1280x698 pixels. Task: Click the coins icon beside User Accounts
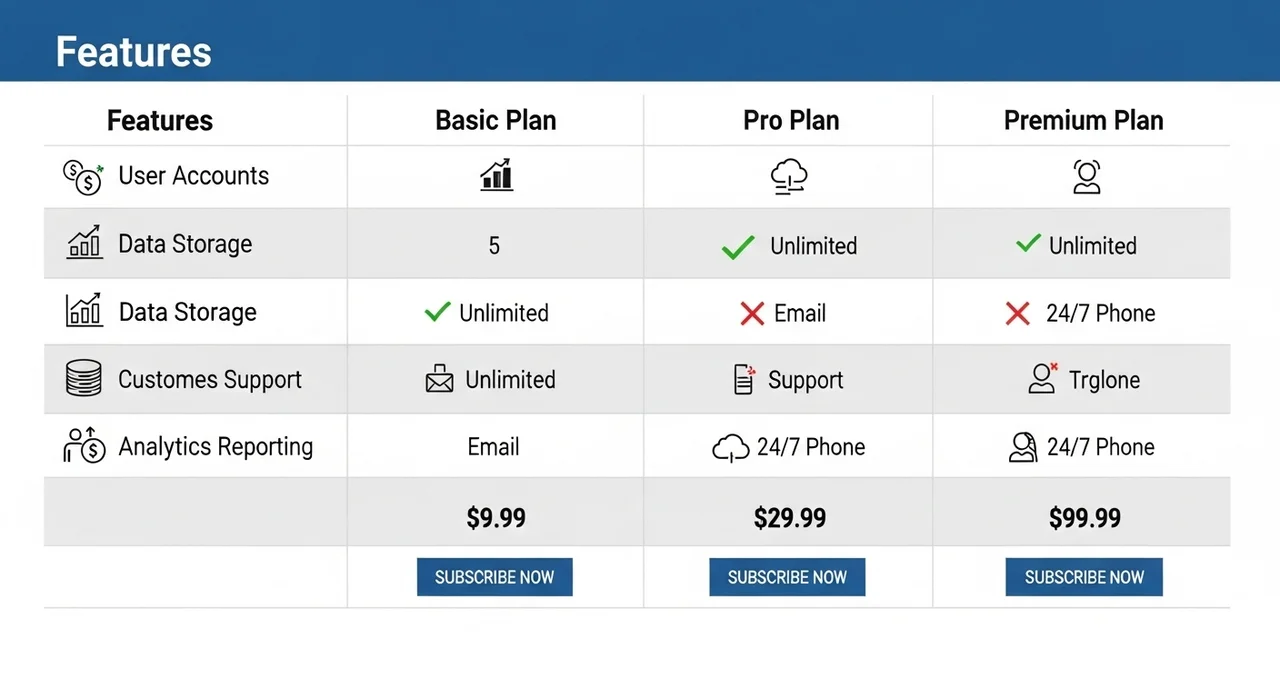(x=84, y=177)
